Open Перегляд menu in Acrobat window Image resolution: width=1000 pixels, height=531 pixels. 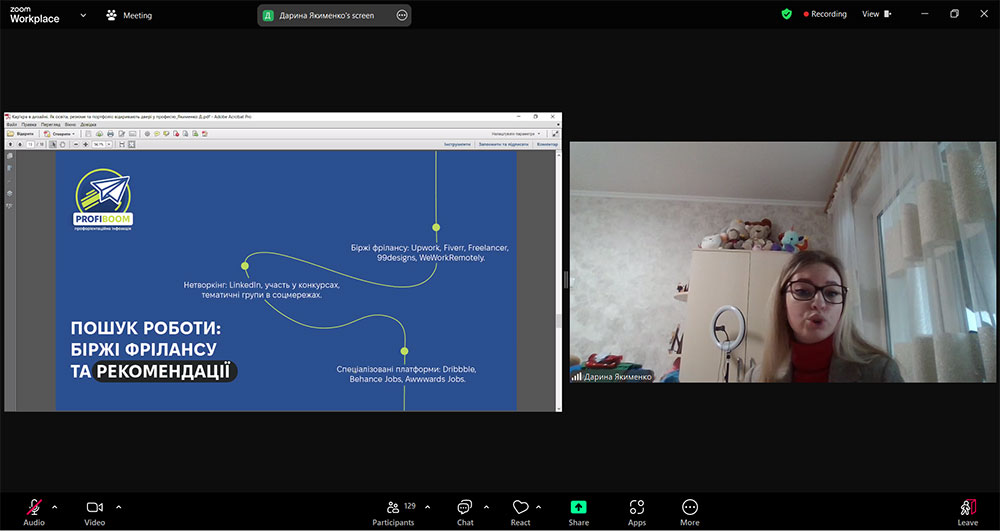[50, 124]
